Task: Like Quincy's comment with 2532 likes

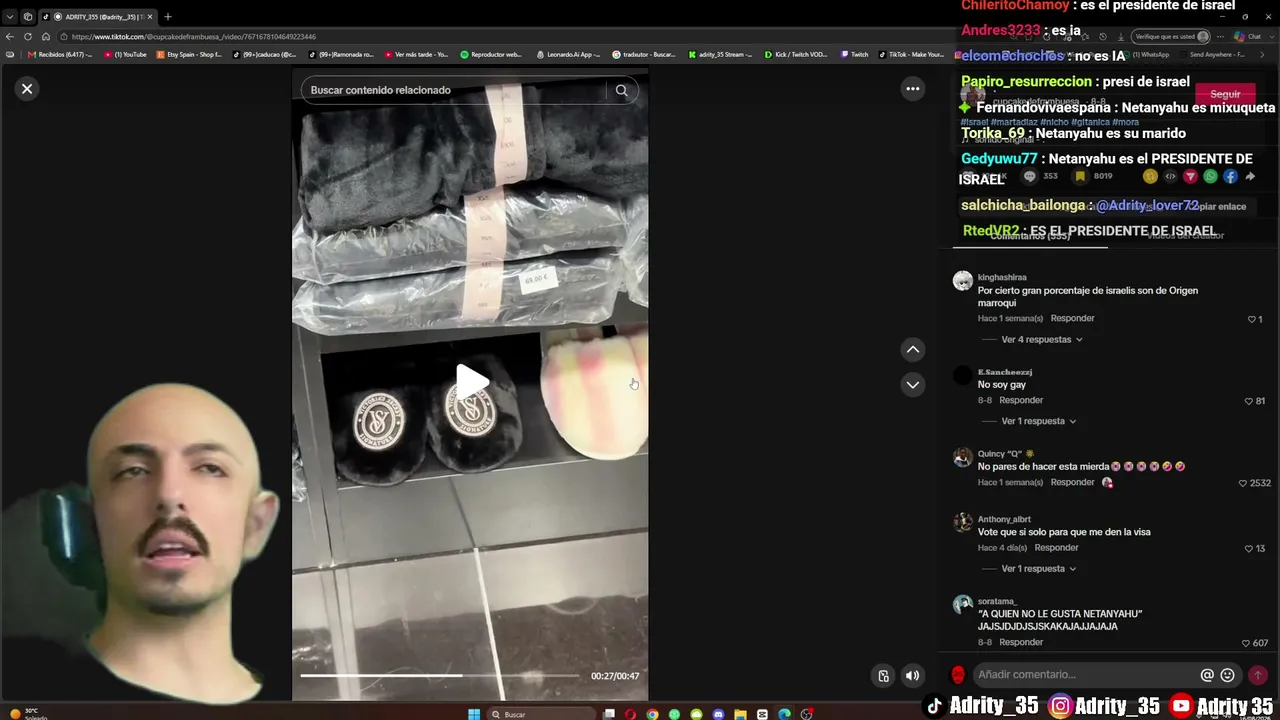Action: 1243,483
